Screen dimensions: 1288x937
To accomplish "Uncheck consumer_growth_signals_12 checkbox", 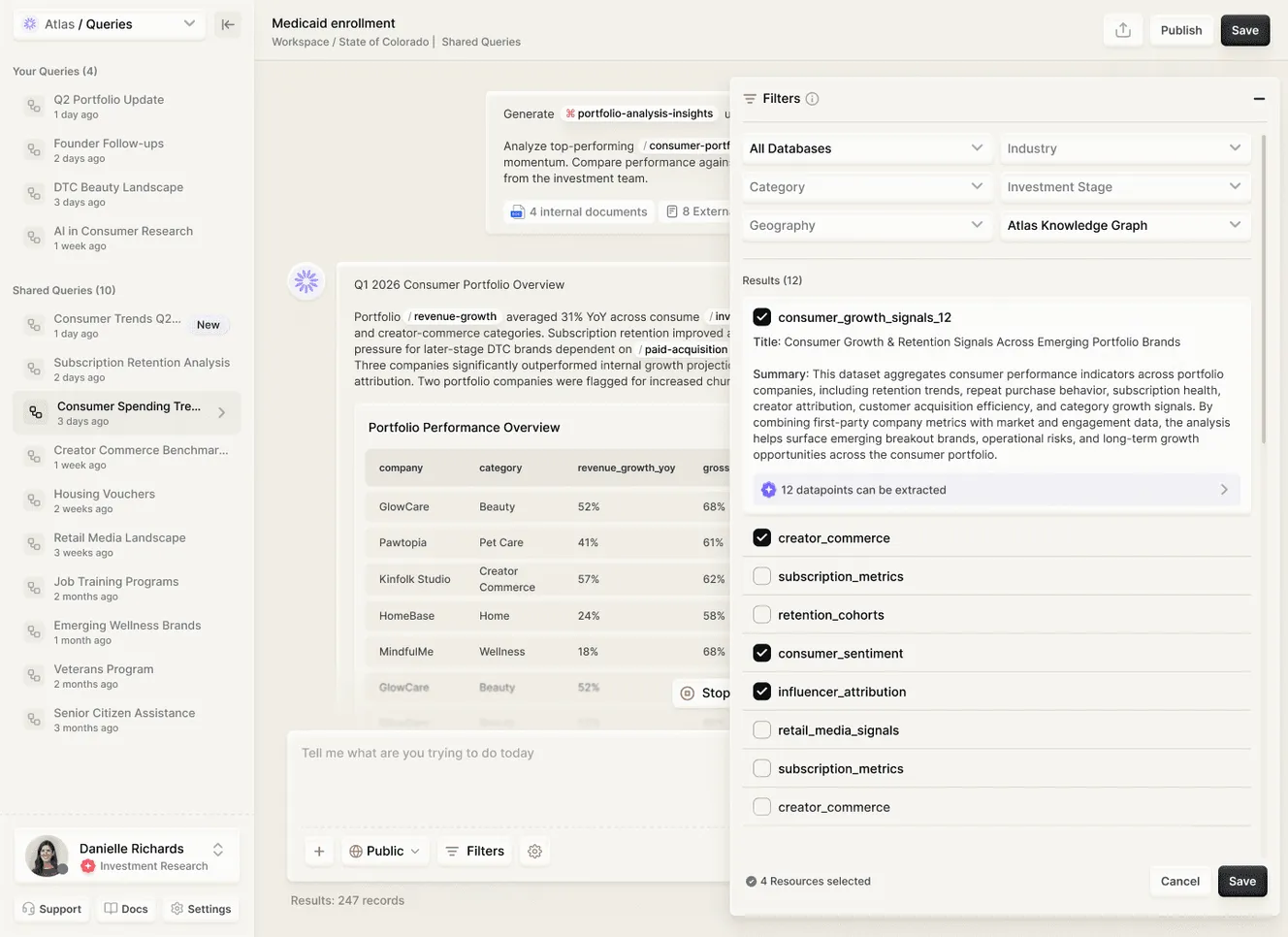I will (x=762, y=317).
